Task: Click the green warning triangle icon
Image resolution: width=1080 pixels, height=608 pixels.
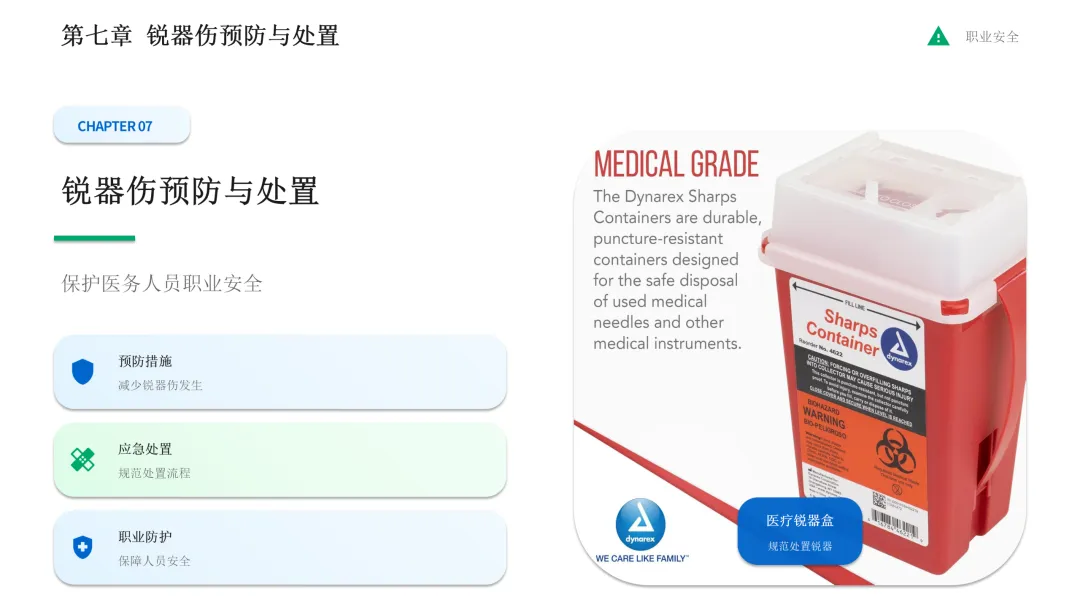Action: coord(937,36)
